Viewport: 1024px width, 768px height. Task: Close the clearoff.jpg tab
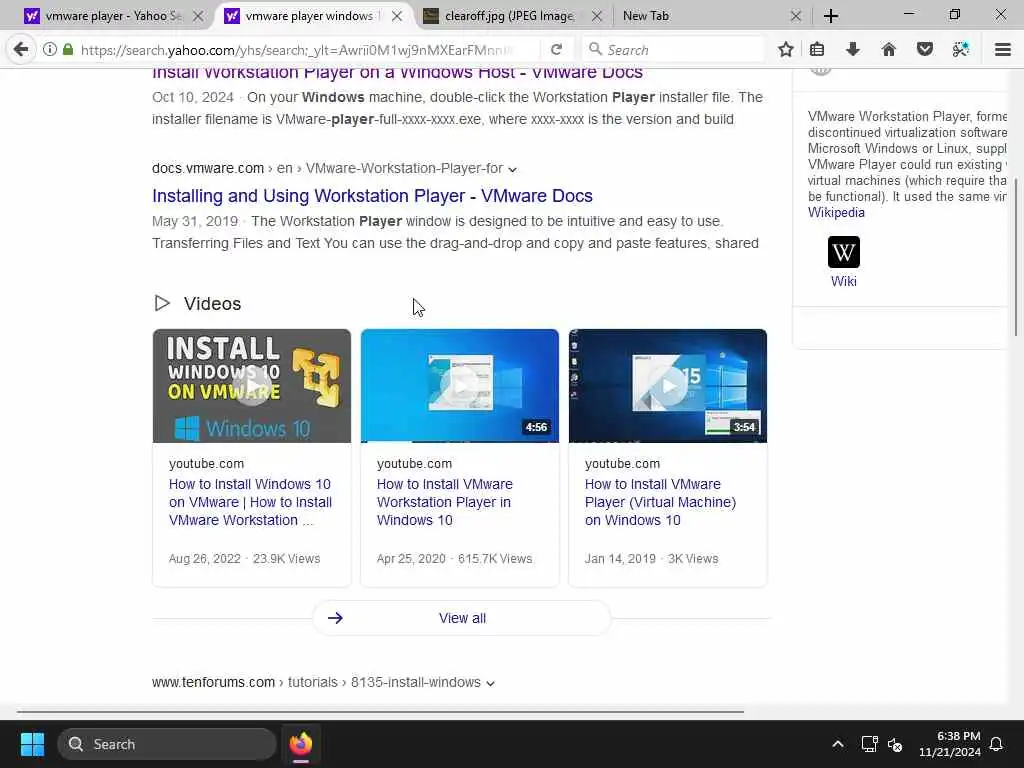[x=597, y=16]
